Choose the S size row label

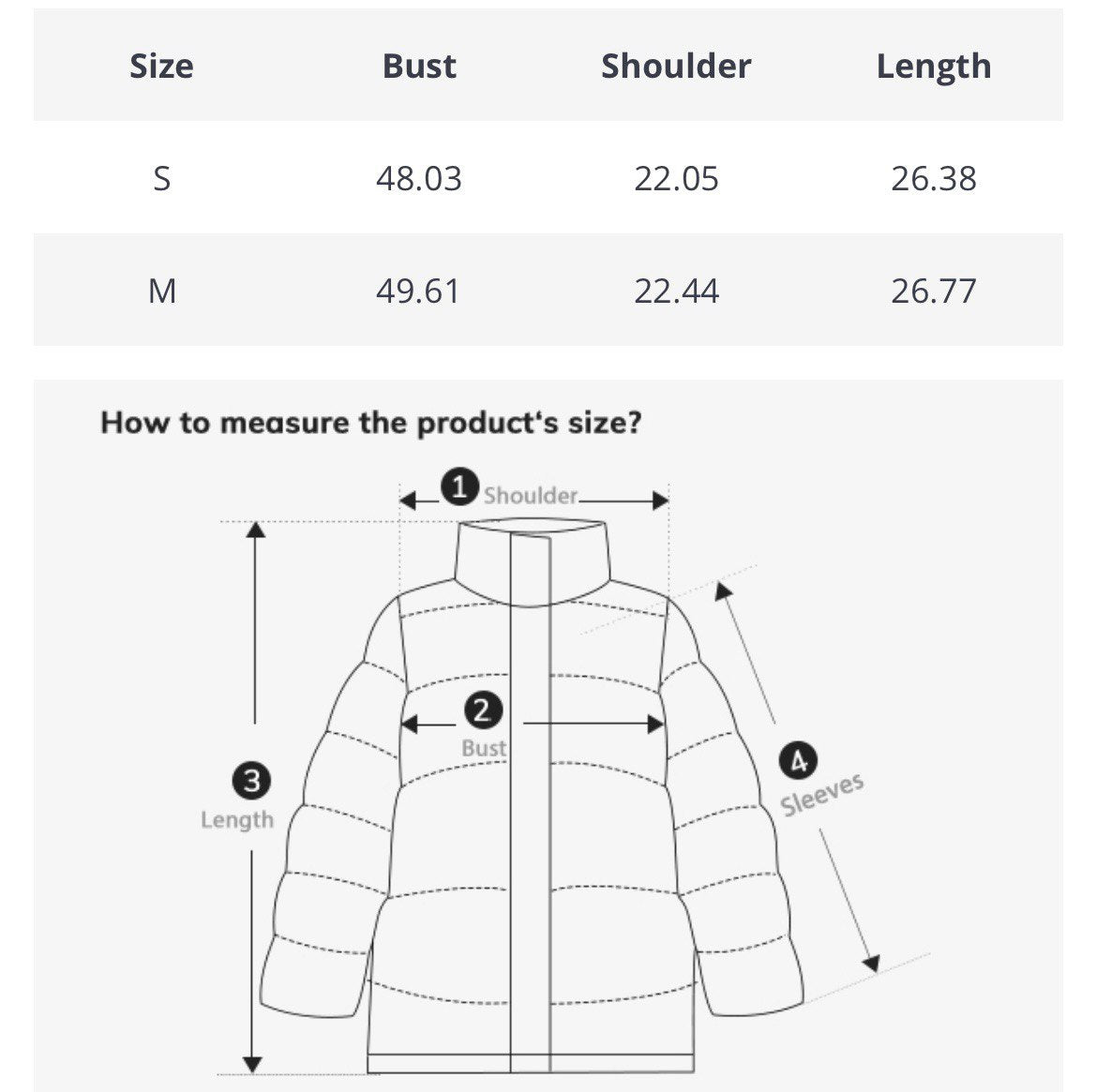[x=161, y=178]
